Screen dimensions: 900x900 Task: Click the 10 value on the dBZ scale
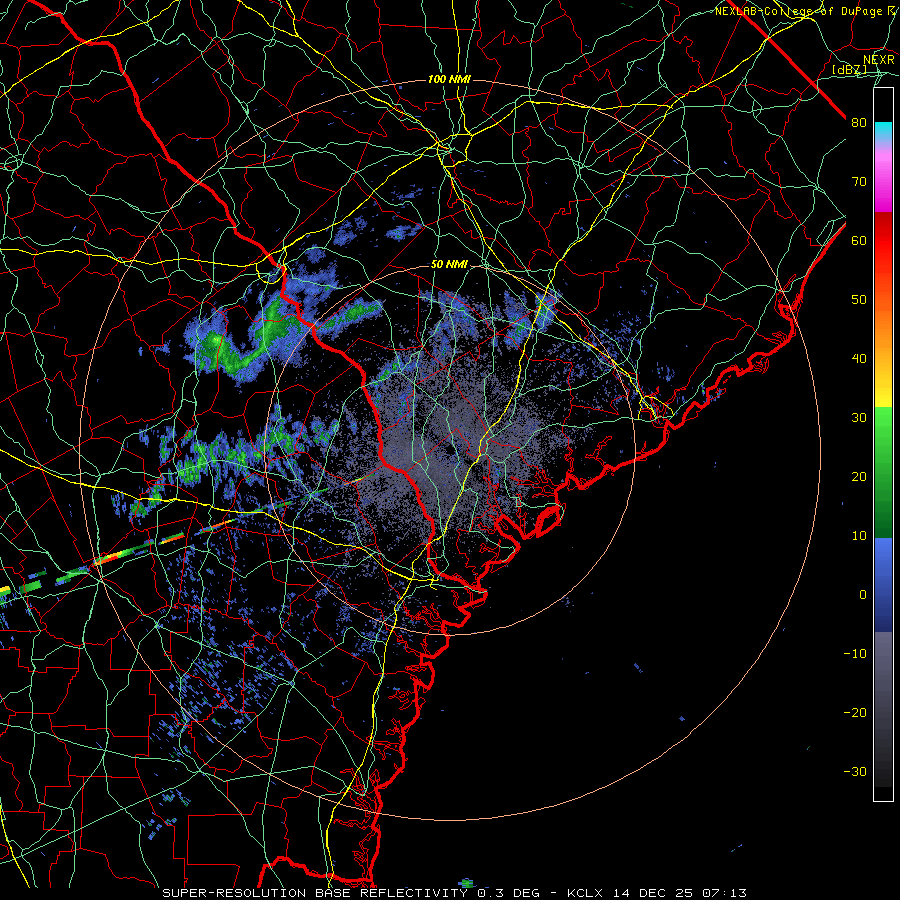pyautogui.click(x=859, y=536)
